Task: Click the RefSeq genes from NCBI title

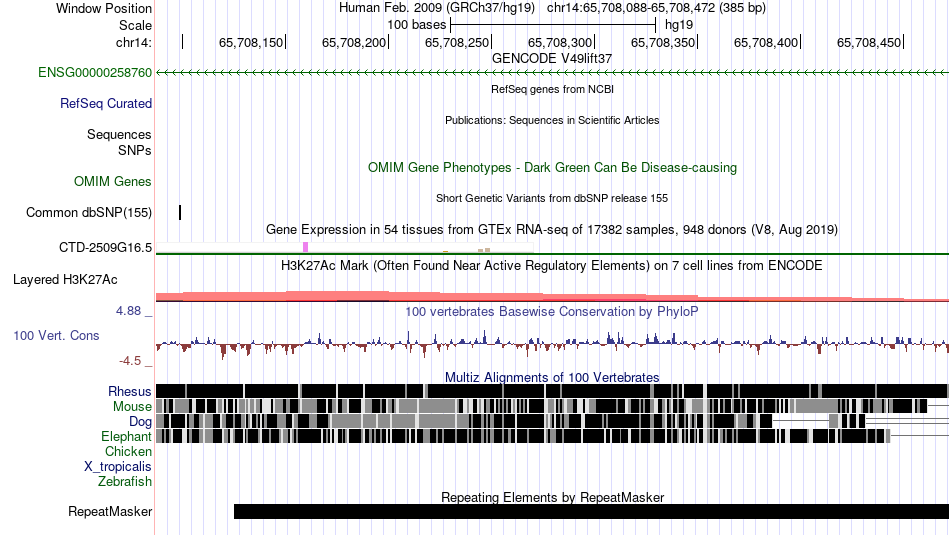Action: (552, 89)
